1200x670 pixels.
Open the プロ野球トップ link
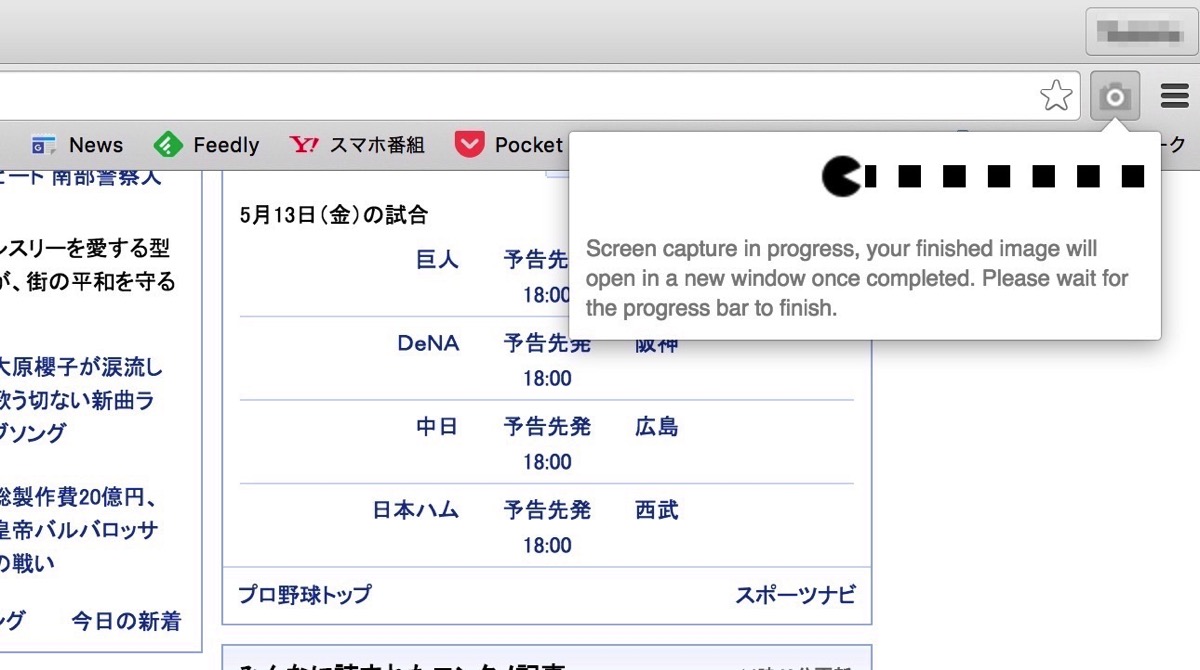(305, 594)
